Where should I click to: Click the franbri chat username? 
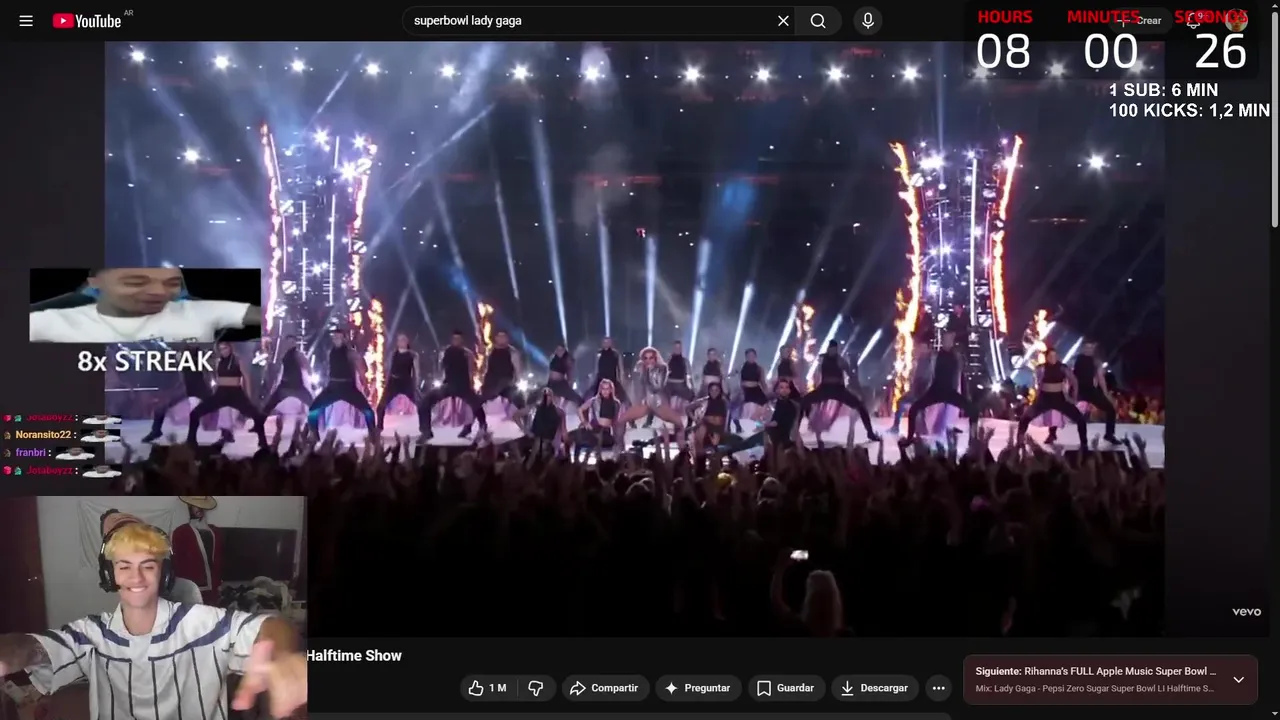tap(30, 453)
